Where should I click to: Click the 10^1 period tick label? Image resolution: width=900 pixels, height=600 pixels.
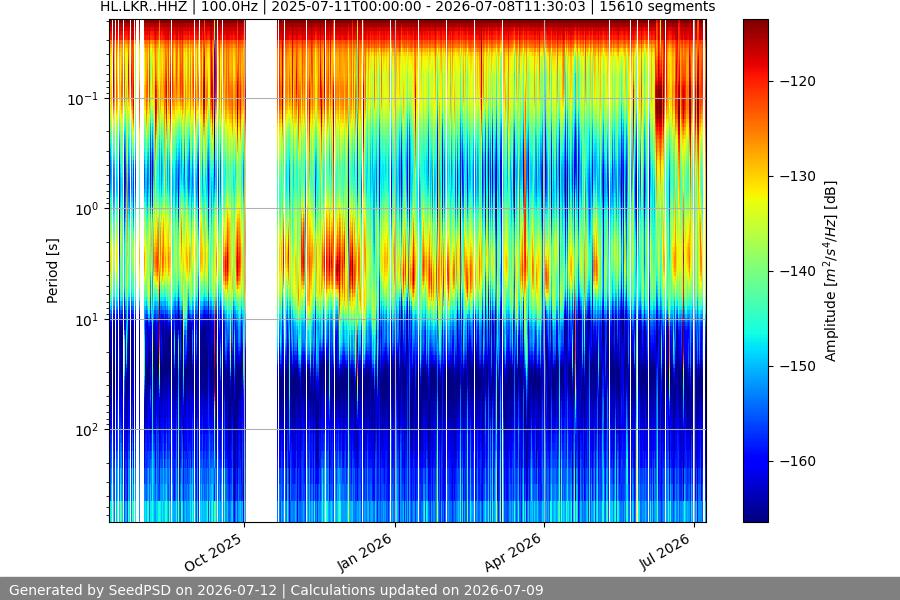(86, 320)
